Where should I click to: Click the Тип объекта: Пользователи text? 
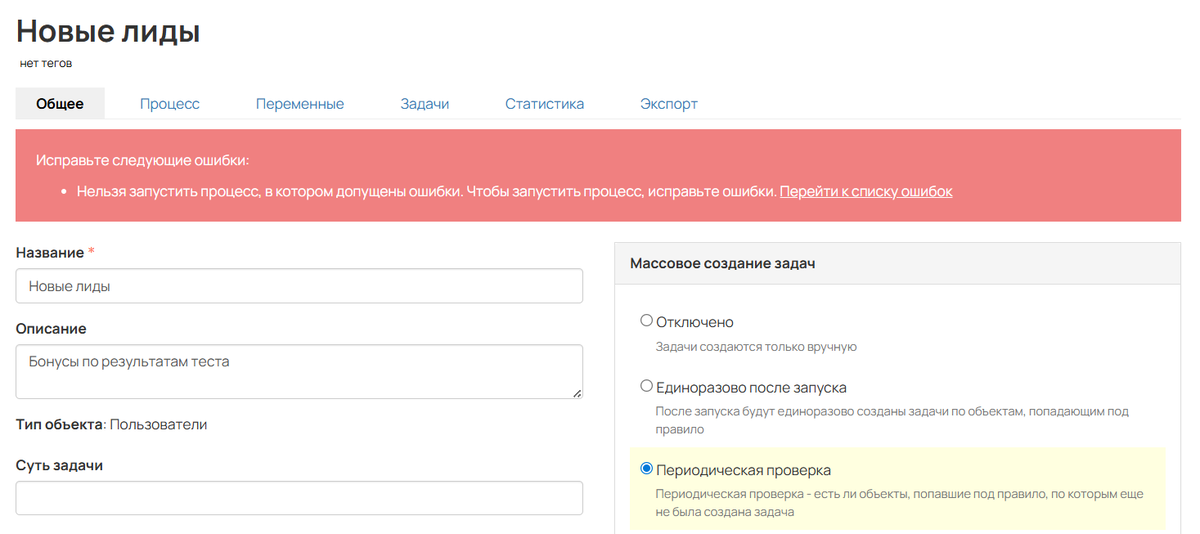coord(112,424)
